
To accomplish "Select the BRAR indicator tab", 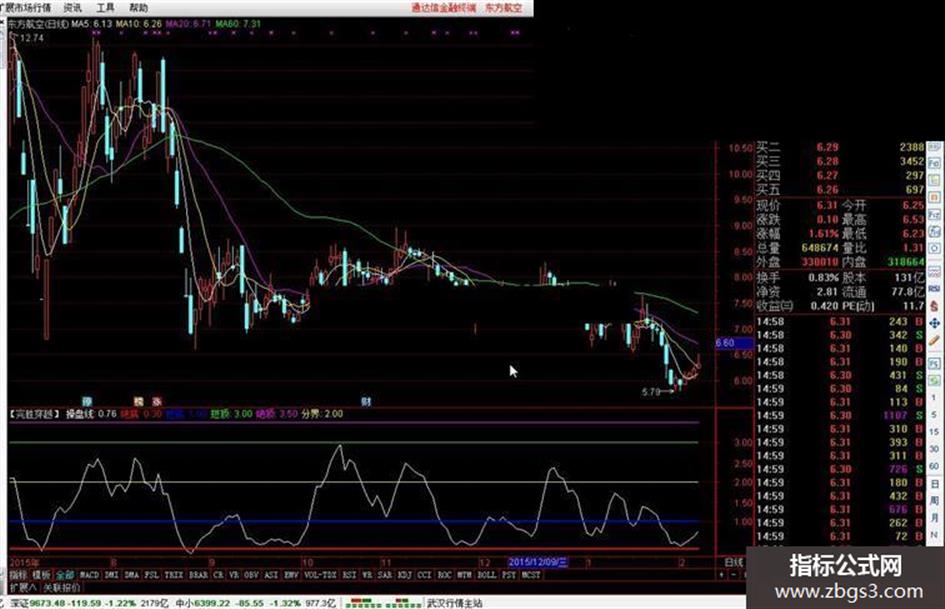I will point(198,575).
